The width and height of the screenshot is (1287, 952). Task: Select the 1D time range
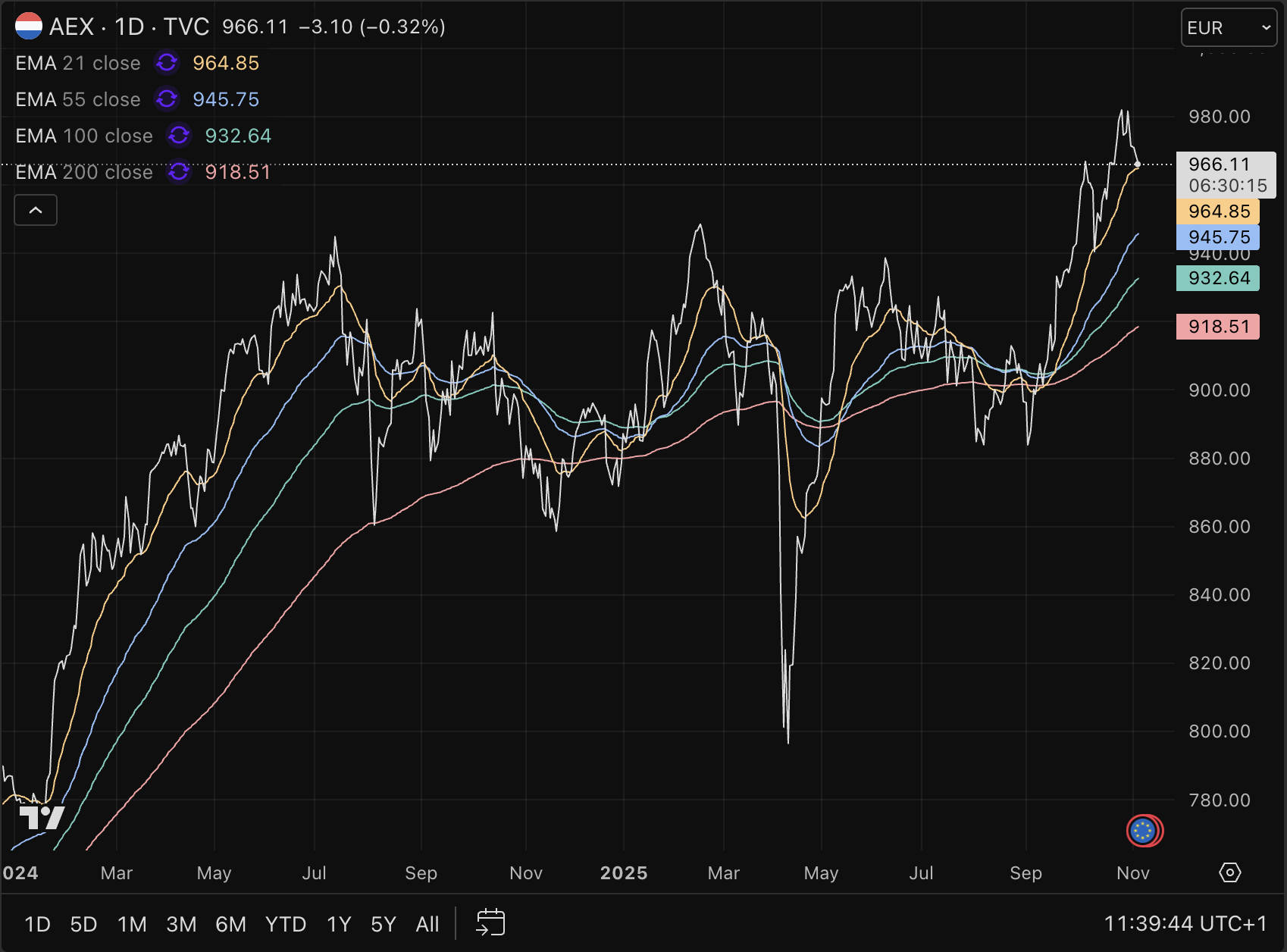[37, 924]
